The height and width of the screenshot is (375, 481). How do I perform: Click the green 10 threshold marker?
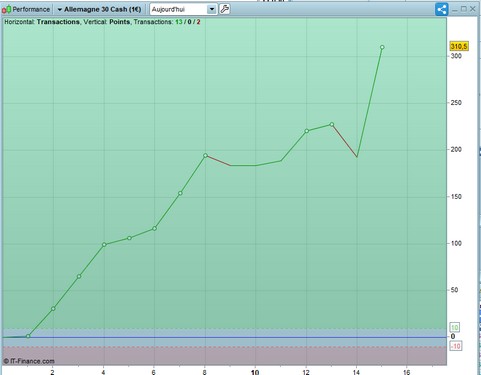[454, 327]
